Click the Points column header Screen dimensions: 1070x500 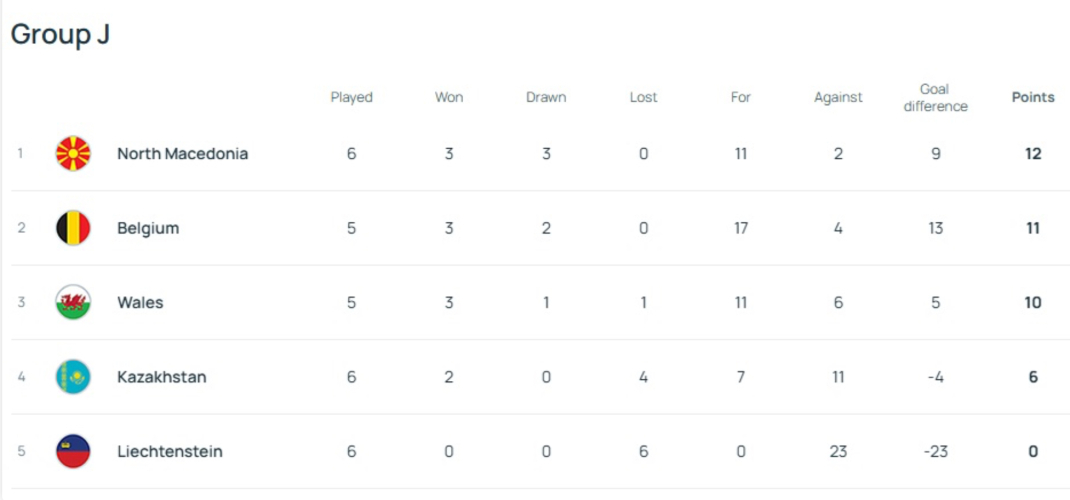click(1033, 97)
